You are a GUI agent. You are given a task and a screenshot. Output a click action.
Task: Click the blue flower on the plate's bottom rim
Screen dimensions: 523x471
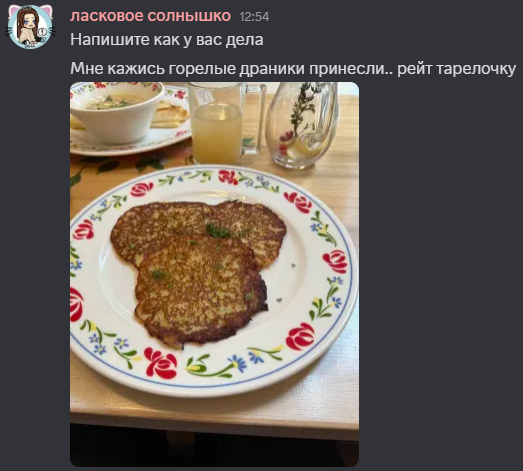click(x=237, y=363)
